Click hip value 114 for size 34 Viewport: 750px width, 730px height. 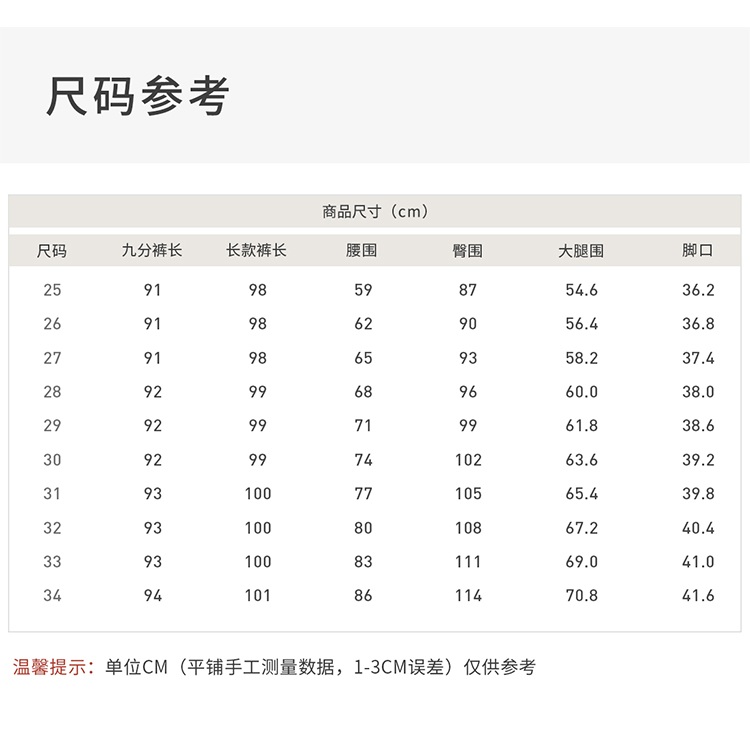468,596
